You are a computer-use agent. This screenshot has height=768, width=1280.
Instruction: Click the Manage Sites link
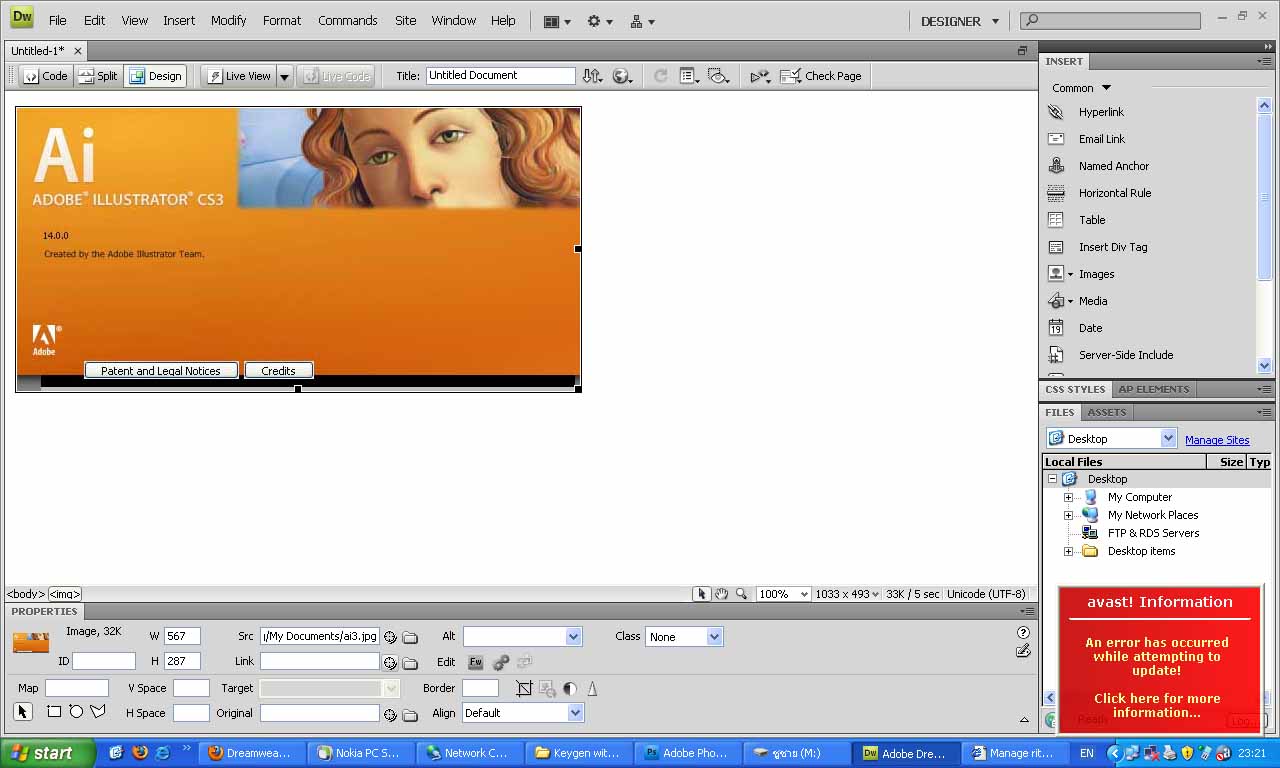tap(1217, 440)
